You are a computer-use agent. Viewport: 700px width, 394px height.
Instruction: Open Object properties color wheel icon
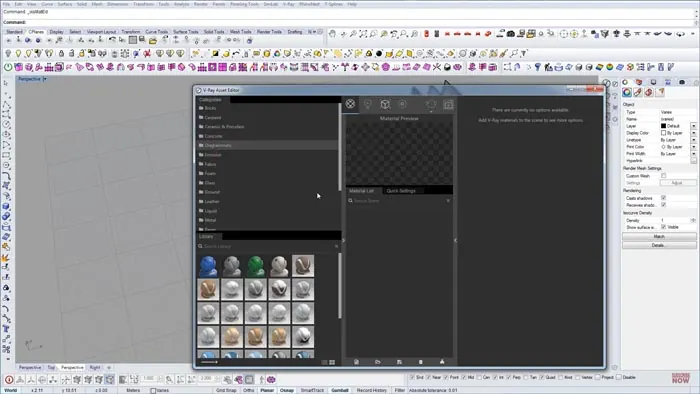[627, 92]
